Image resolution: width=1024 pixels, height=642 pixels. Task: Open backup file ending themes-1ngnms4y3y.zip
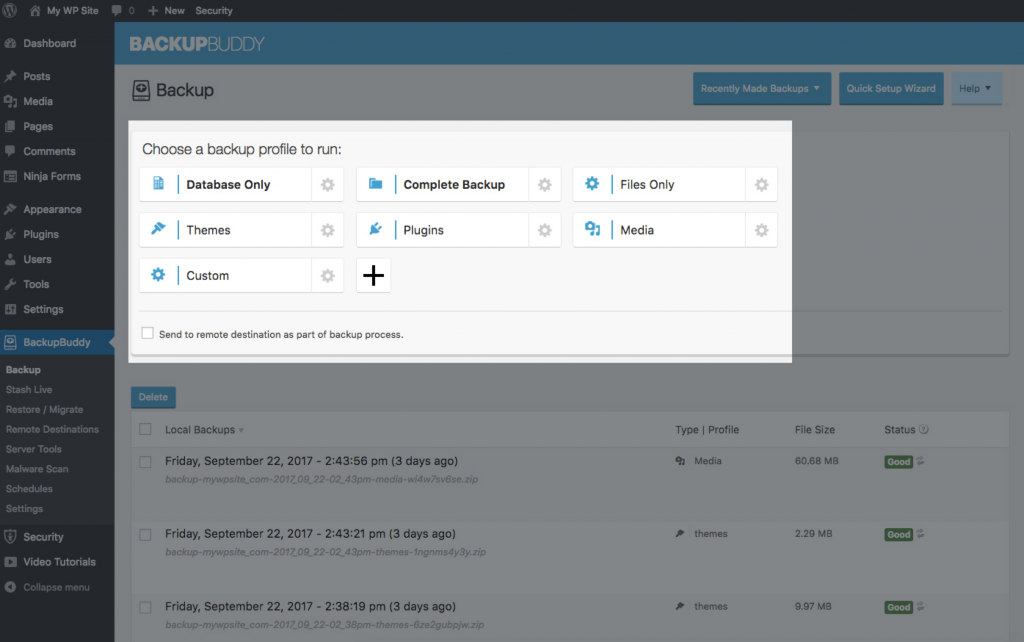tap(325, 552)
